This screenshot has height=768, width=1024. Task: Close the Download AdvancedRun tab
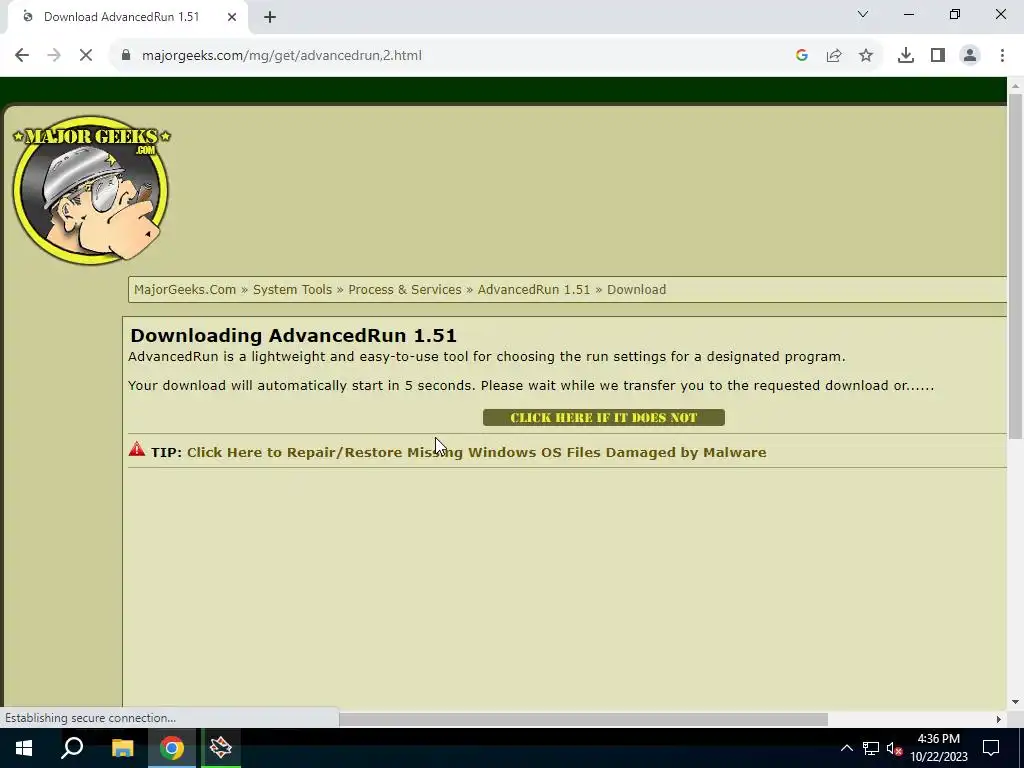click(x=232, y=17)
